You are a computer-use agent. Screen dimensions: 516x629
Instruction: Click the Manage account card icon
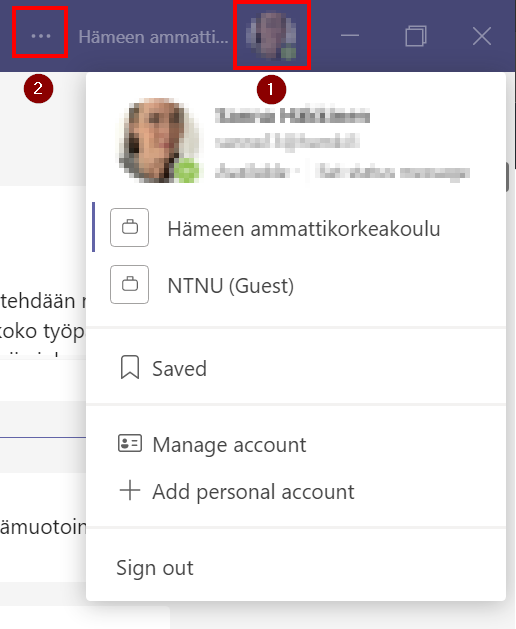point(130,444)
